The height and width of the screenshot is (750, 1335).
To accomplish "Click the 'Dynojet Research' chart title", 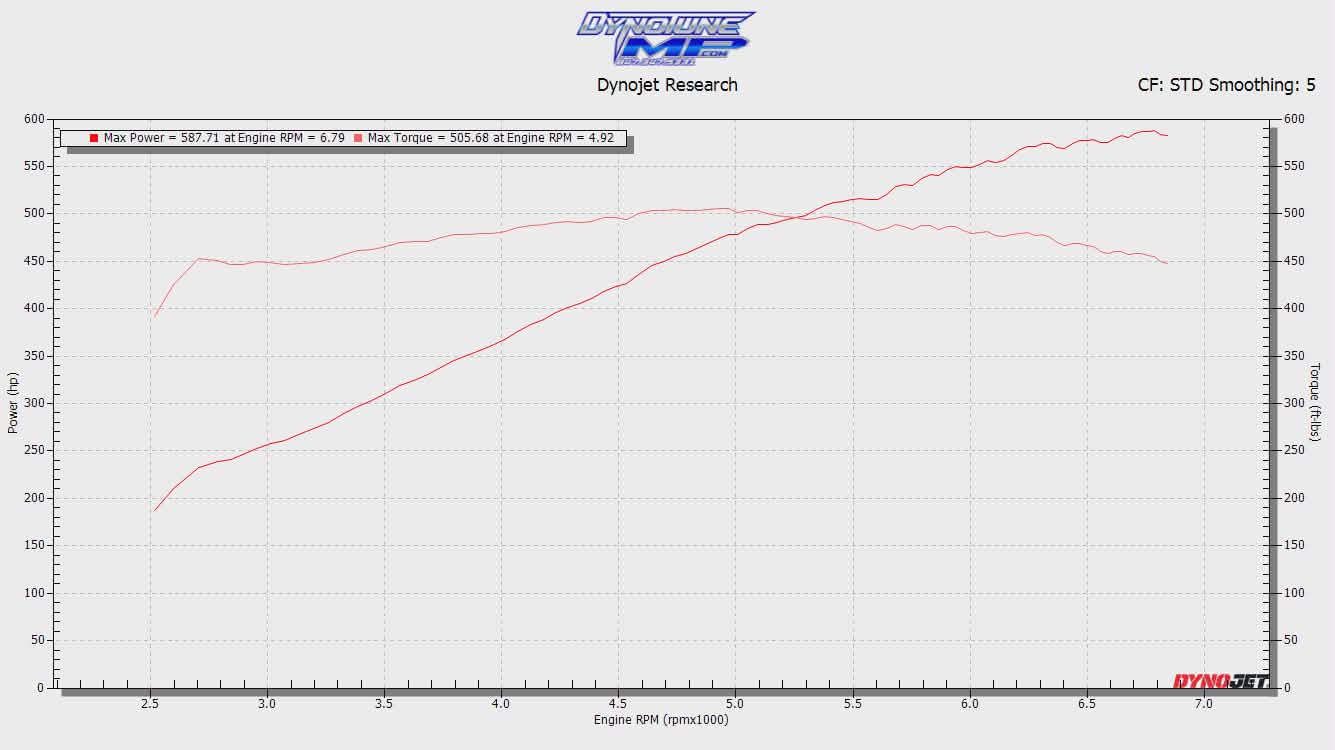I will 667,85.
